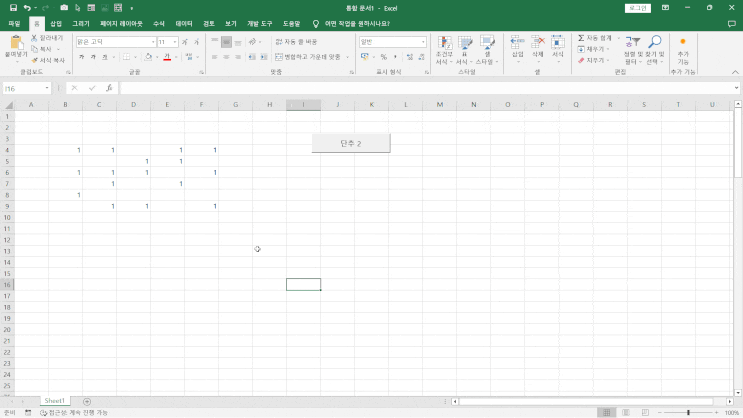Click the 단추 2 button on the sheet

point(351,143)
